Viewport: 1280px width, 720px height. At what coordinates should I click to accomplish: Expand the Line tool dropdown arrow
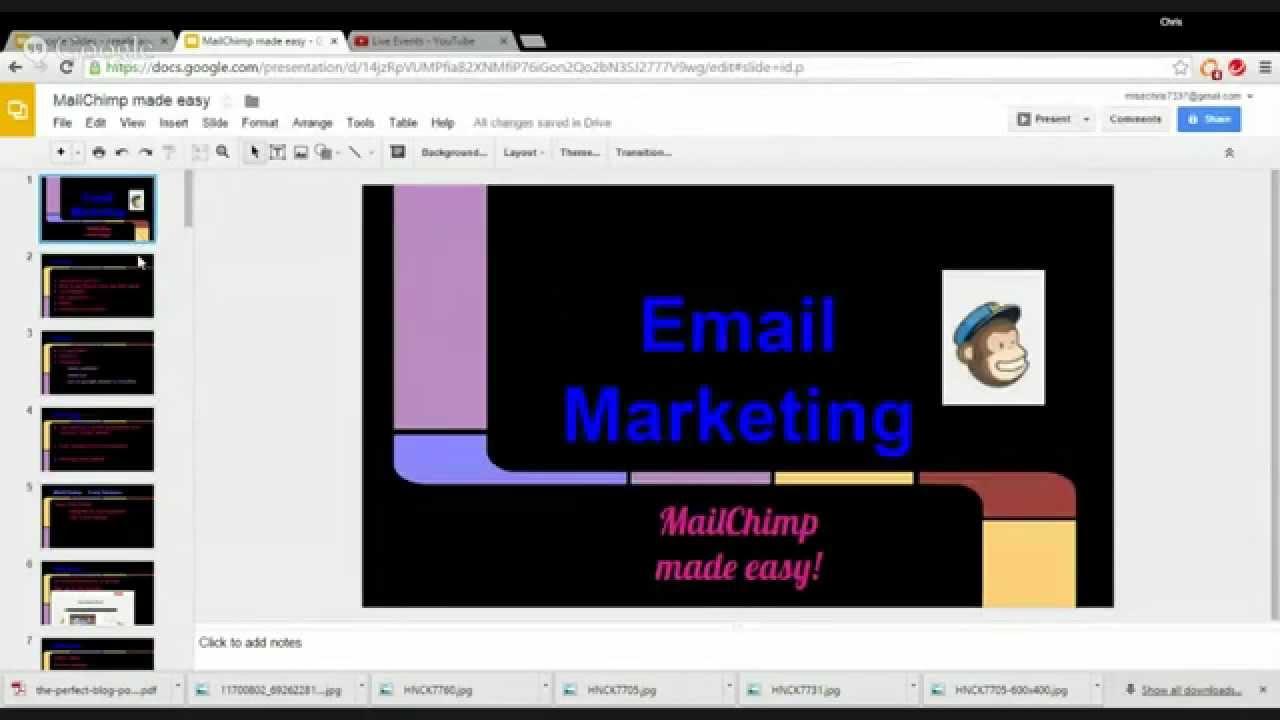[x=371, y=152]
